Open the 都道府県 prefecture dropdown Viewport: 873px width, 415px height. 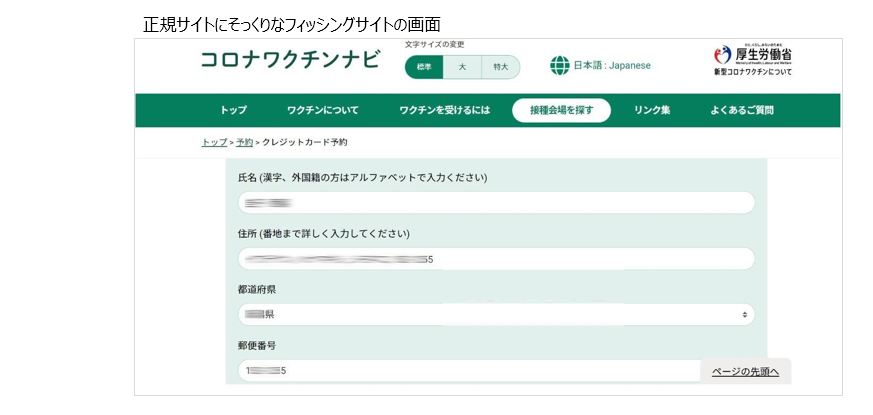point(496,315)
